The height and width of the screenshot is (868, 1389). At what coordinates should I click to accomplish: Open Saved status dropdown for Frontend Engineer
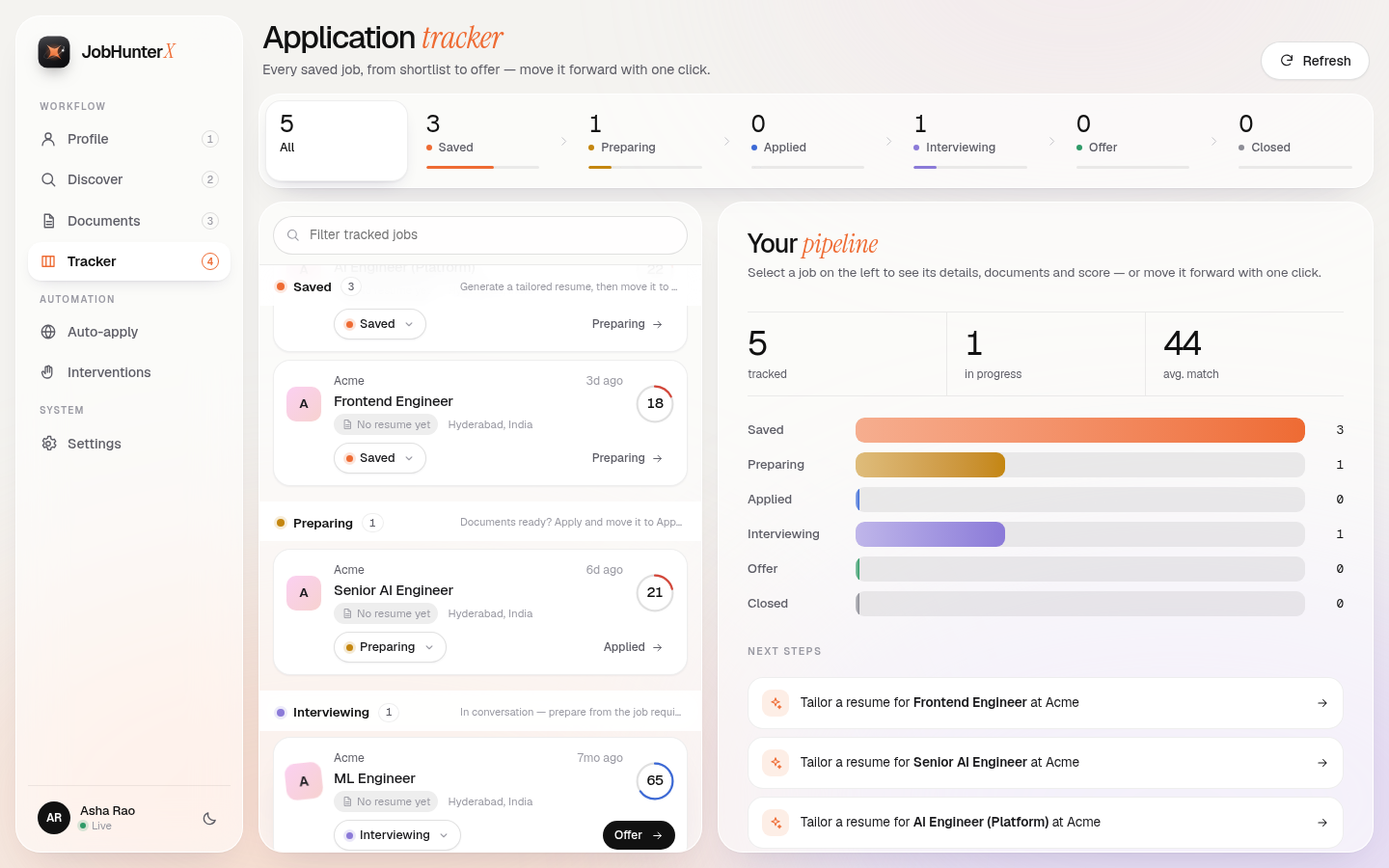[x=380, y=458]
